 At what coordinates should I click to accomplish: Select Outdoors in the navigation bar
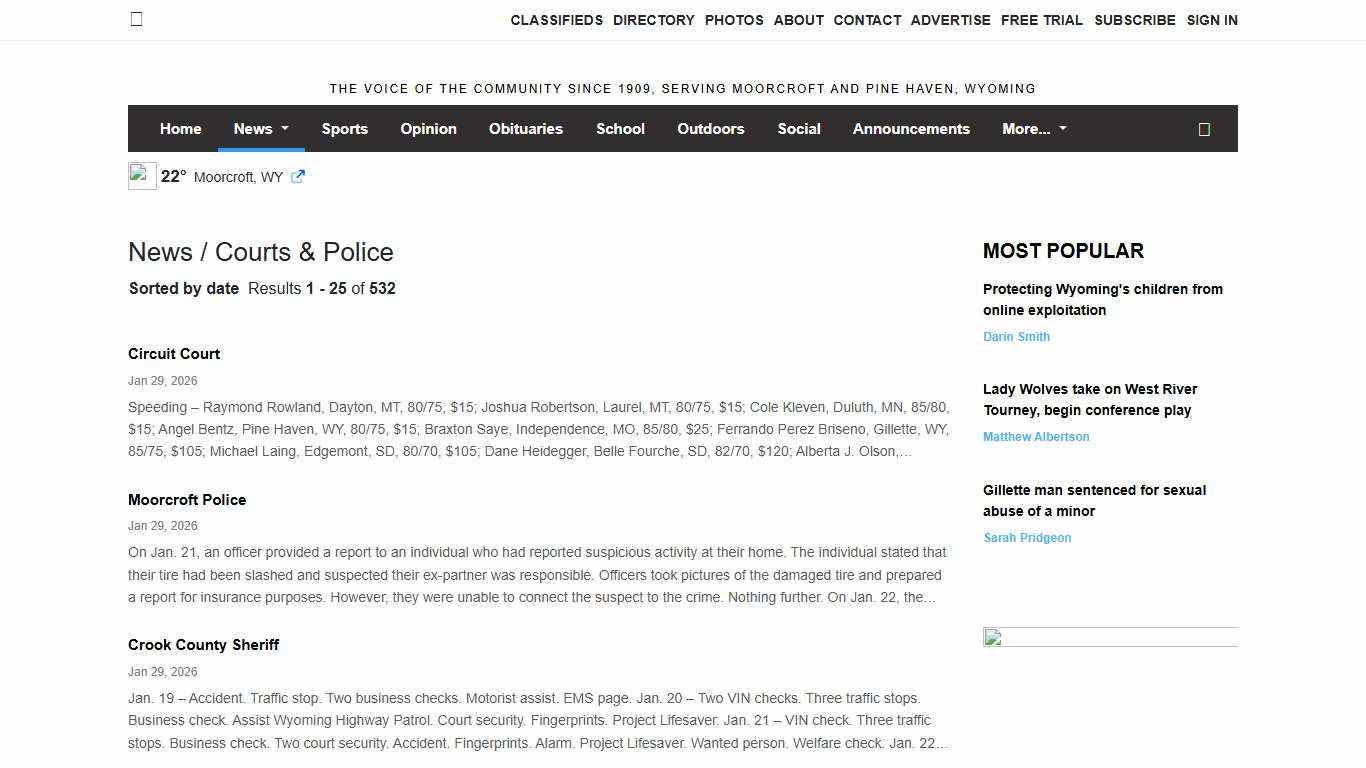tap(710, 129)
